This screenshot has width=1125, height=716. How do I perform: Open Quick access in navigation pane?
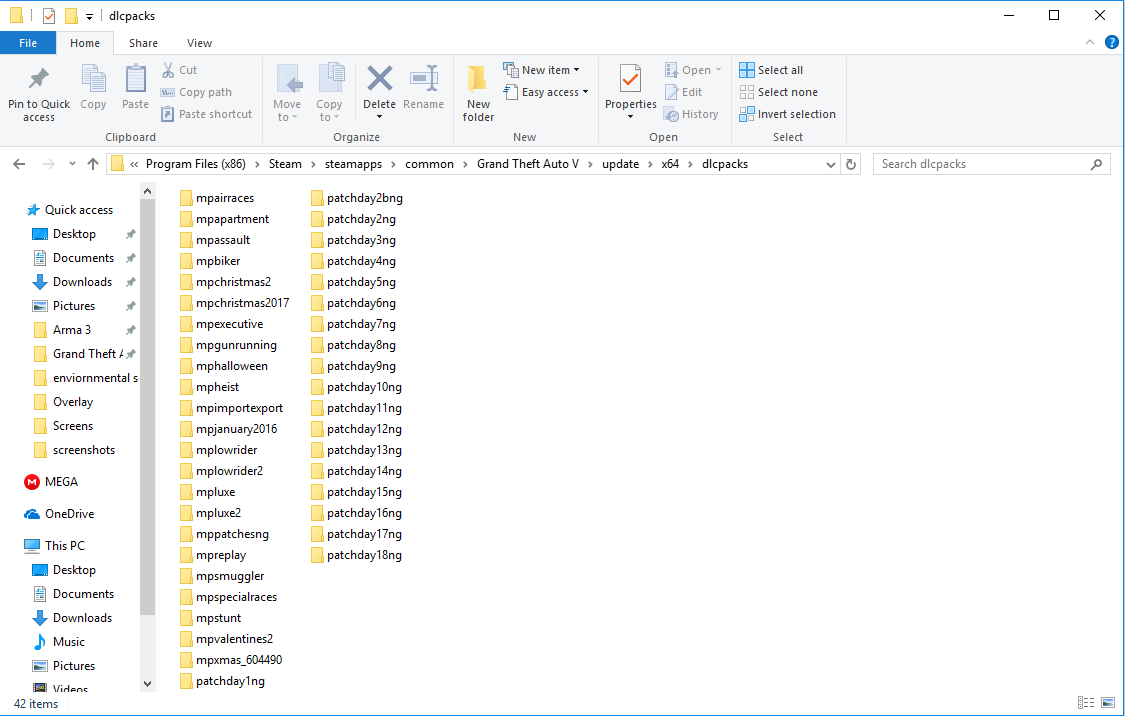70,210
